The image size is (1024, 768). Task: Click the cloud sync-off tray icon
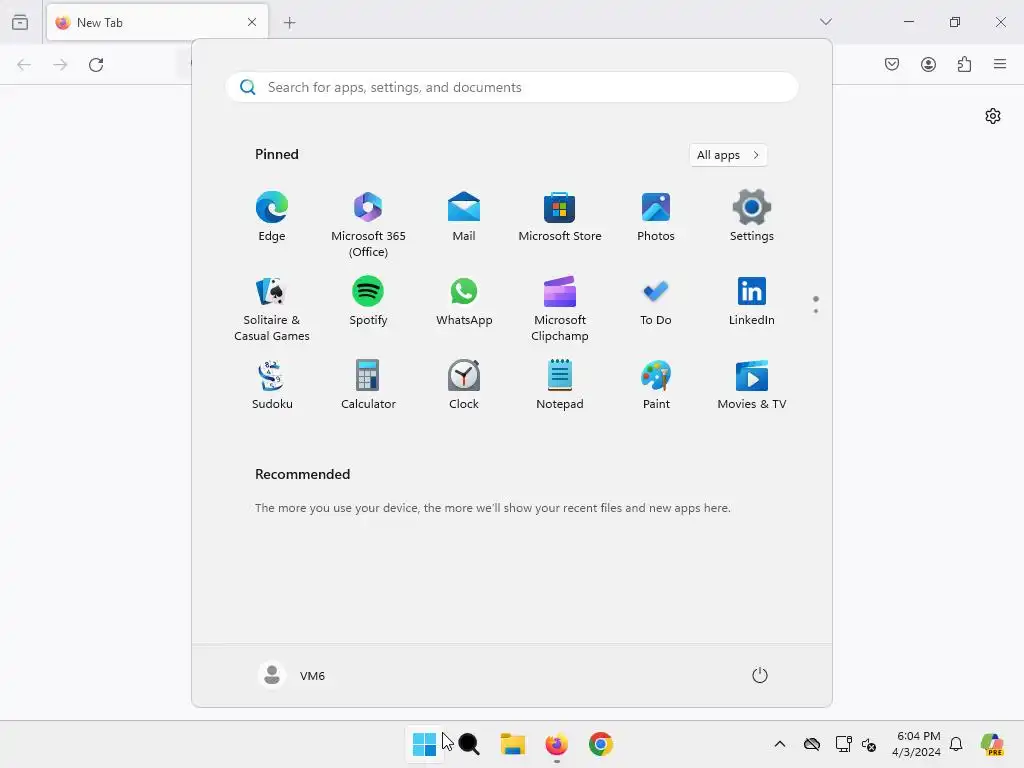click(812, 744)
